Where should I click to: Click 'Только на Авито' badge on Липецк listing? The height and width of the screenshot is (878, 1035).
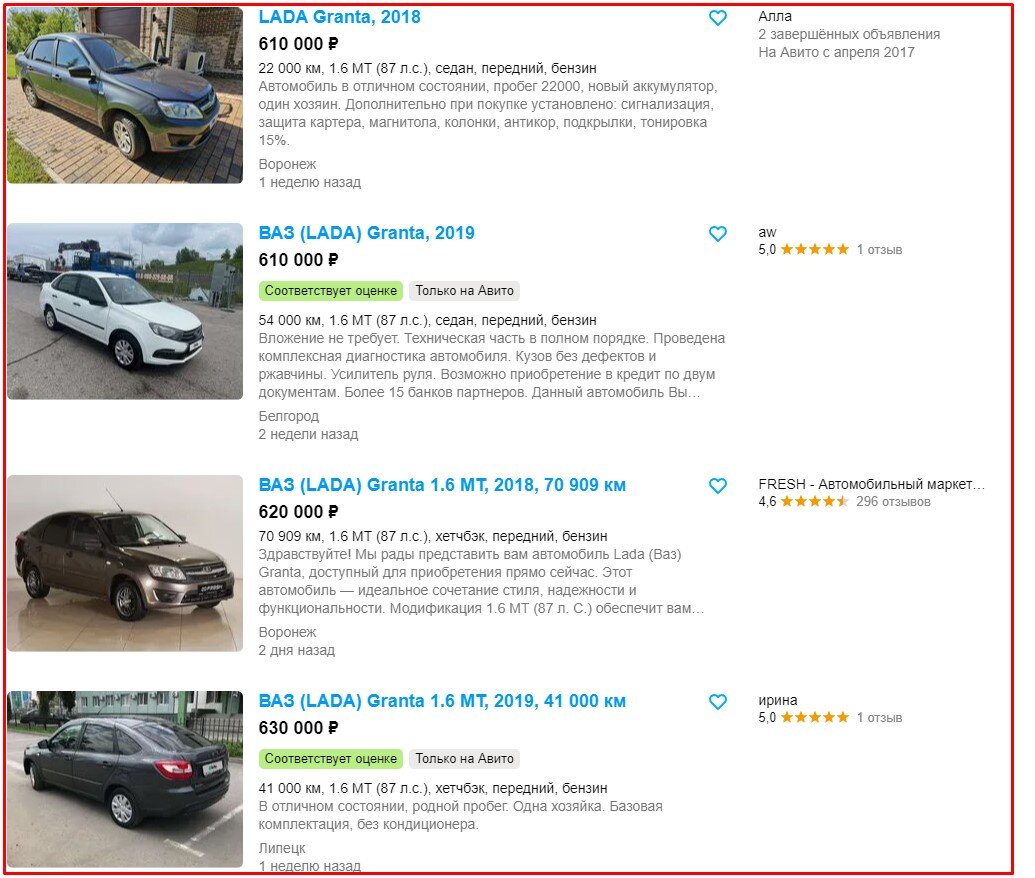(x=464, y=759)
